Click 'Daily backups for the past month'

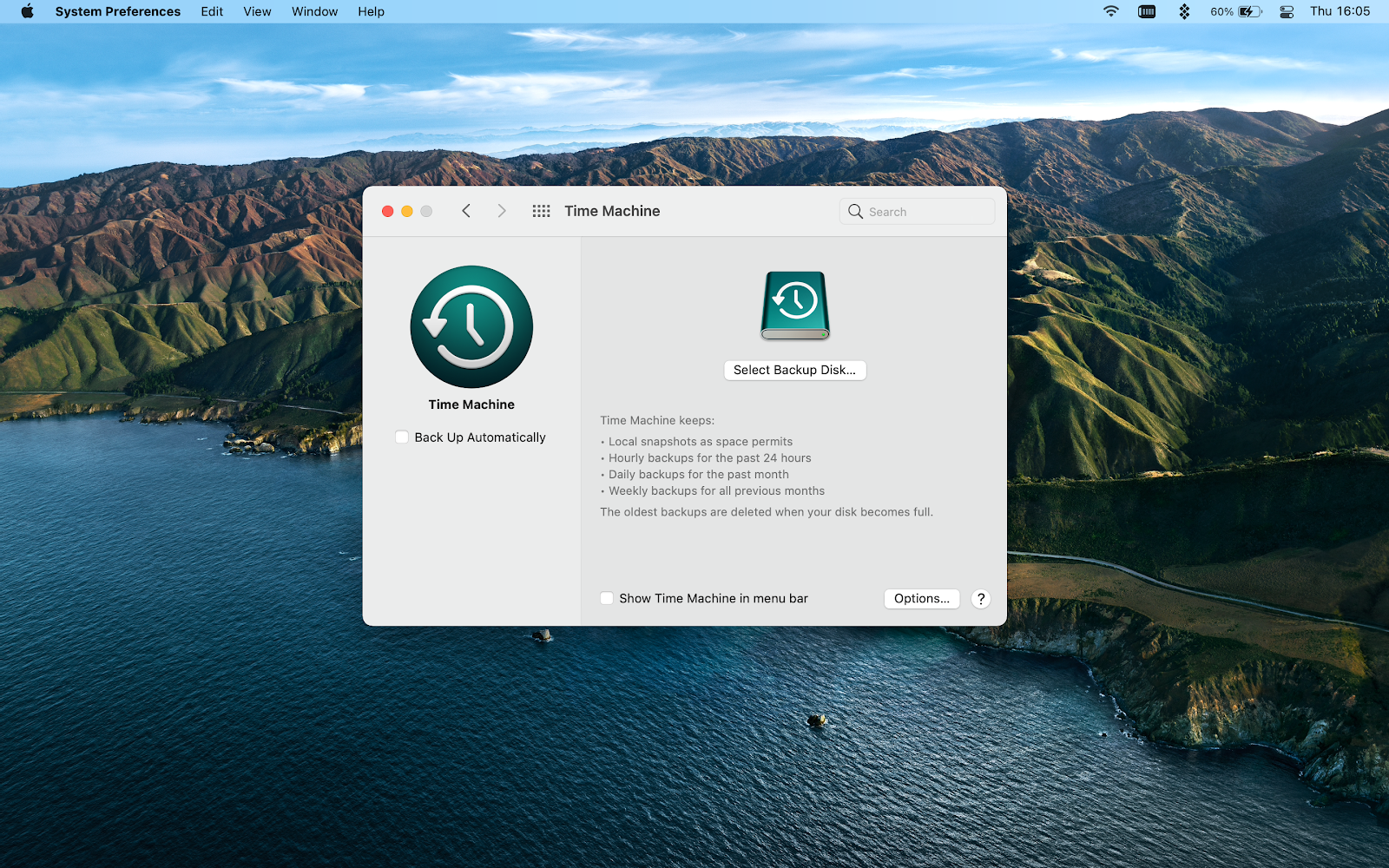click(699, 475)
